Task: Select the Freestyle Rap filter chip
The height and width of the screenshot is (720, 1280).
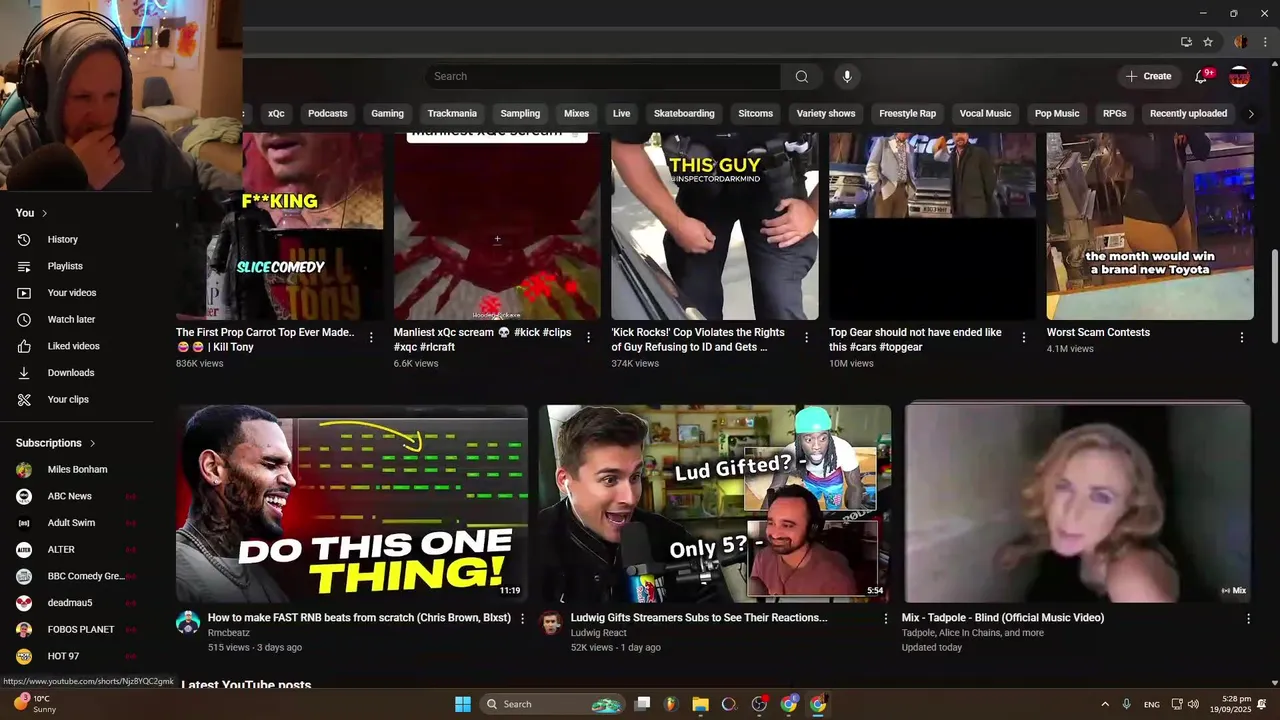Action: click(907, 113)
